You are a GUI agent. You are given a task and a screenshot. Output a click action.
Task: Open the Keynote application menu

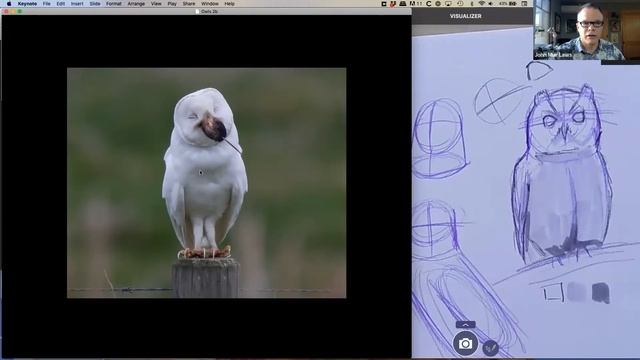pyautogui.click(x=27, y=4)
